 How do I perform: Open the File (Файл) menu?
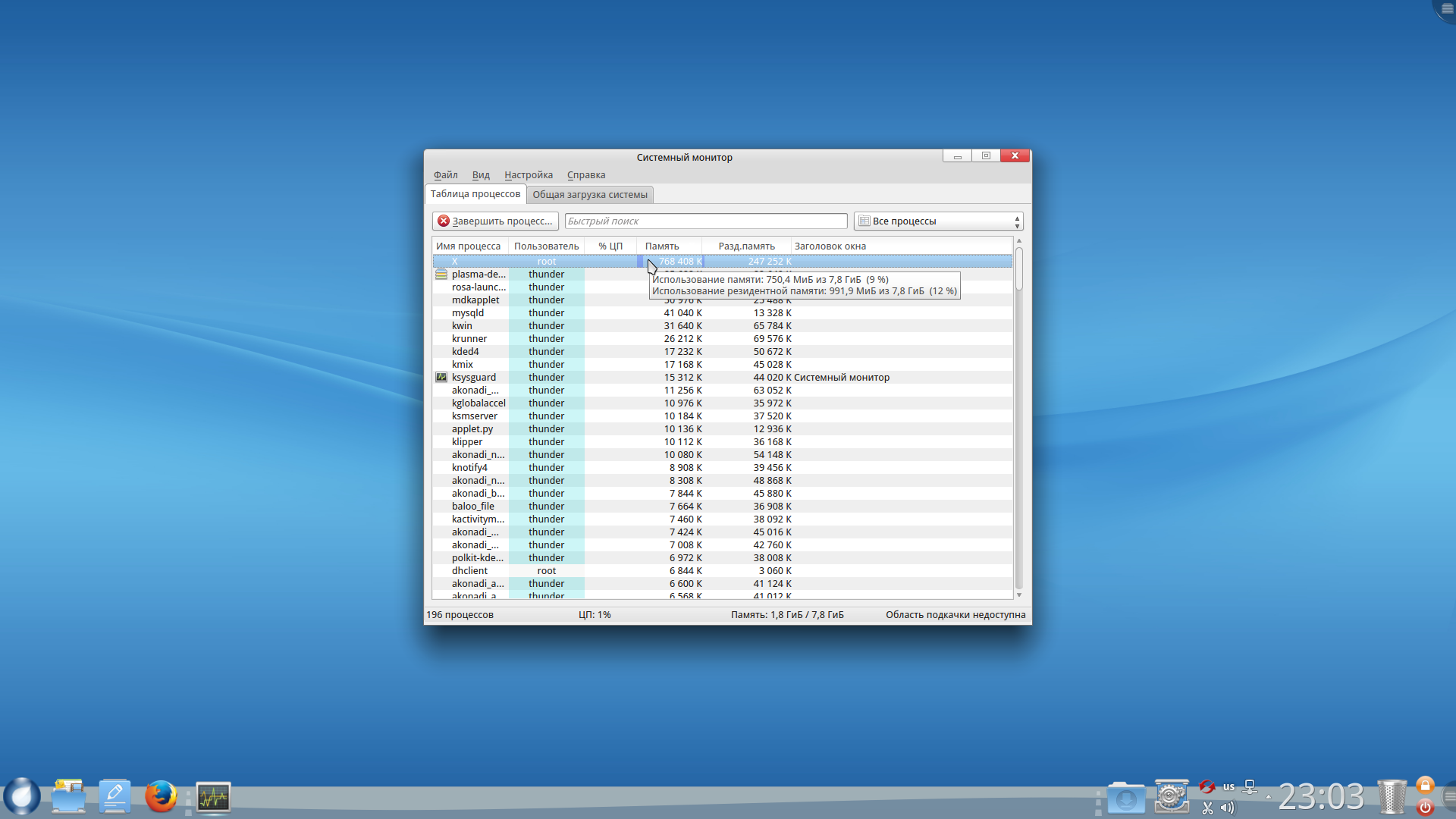tap(445, 175)
